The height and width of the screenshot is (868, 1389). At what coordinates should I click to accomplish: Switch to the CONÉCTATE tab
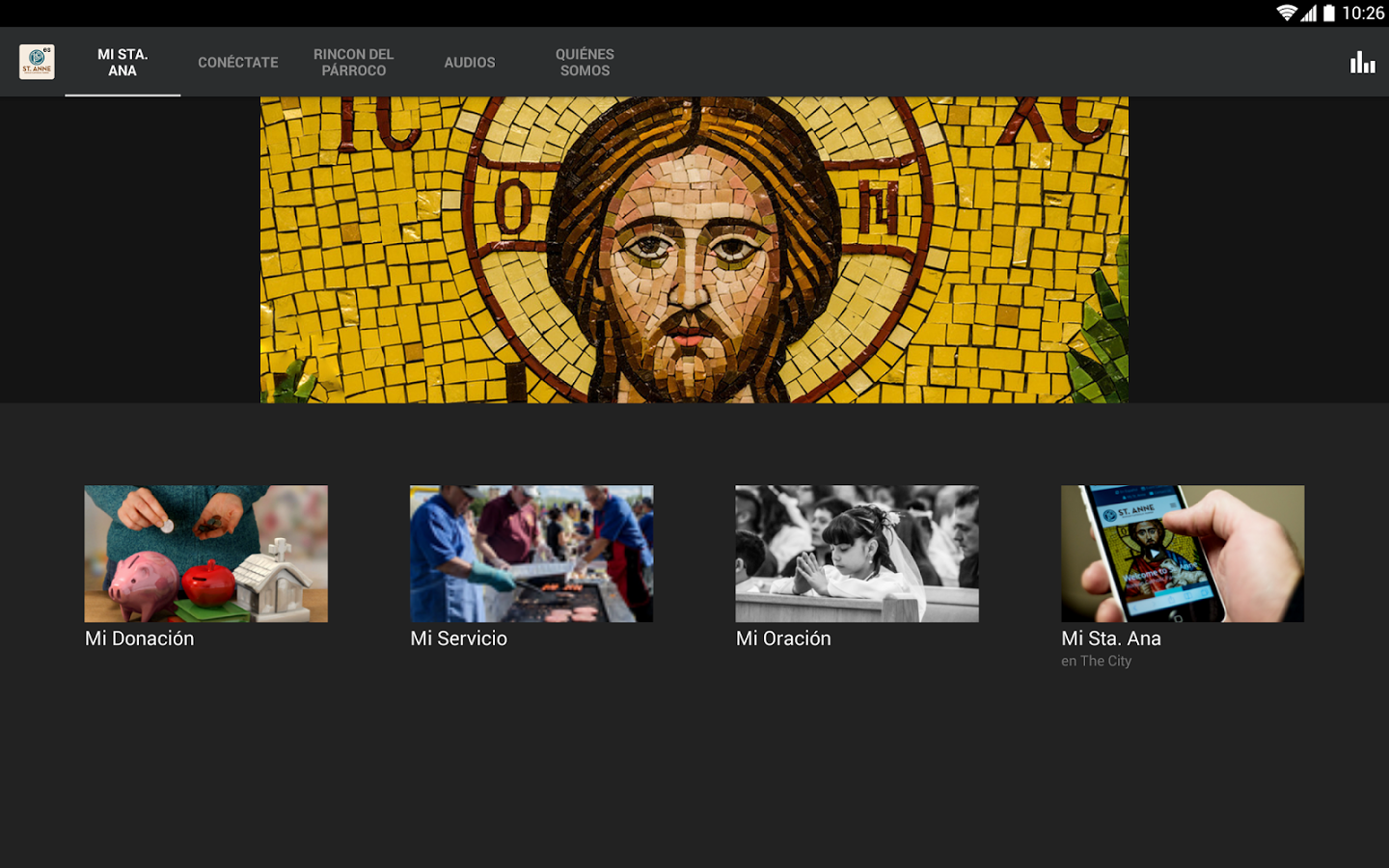coord(238,62)
